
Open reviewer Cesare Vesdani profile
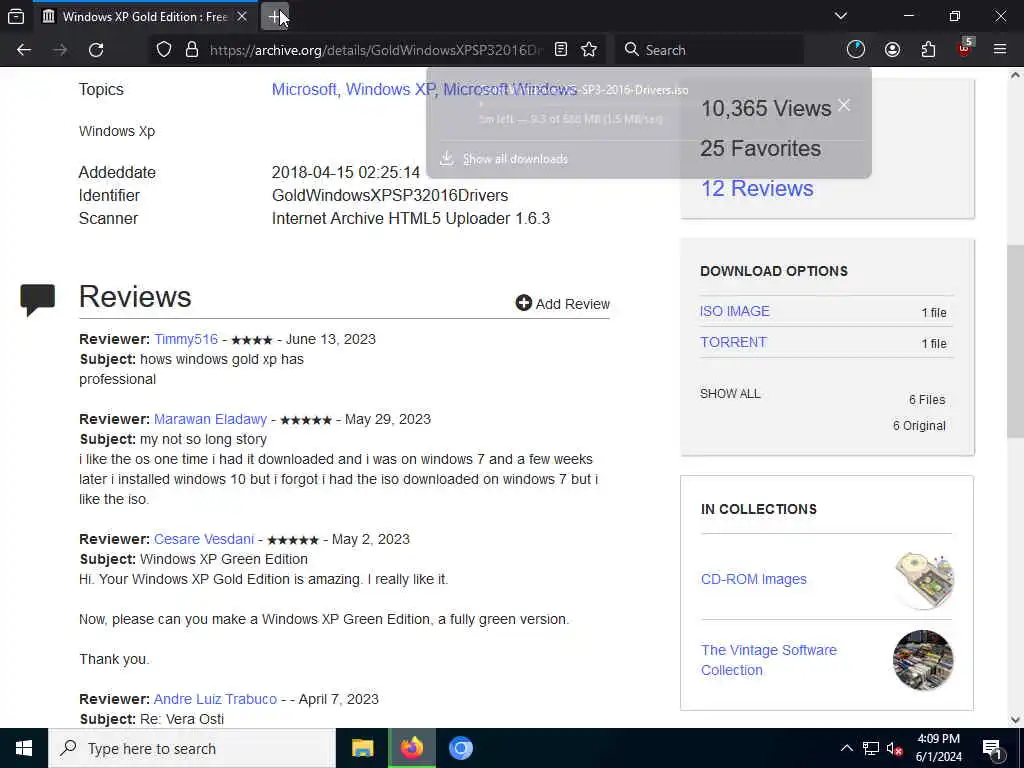click(x=204, y=539)
